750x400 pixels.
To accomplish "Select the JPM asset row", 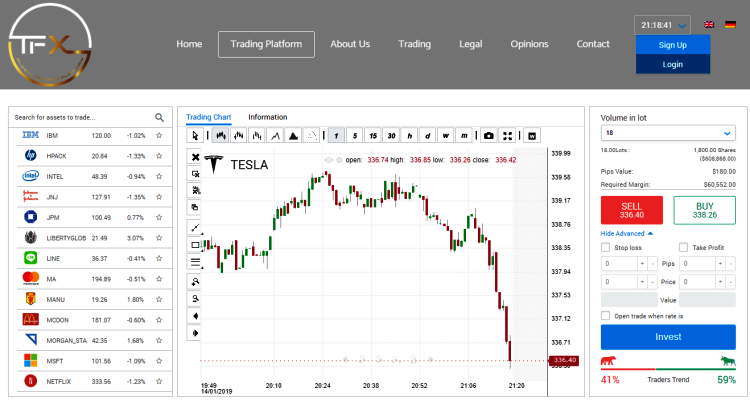I will coord(95,218).
